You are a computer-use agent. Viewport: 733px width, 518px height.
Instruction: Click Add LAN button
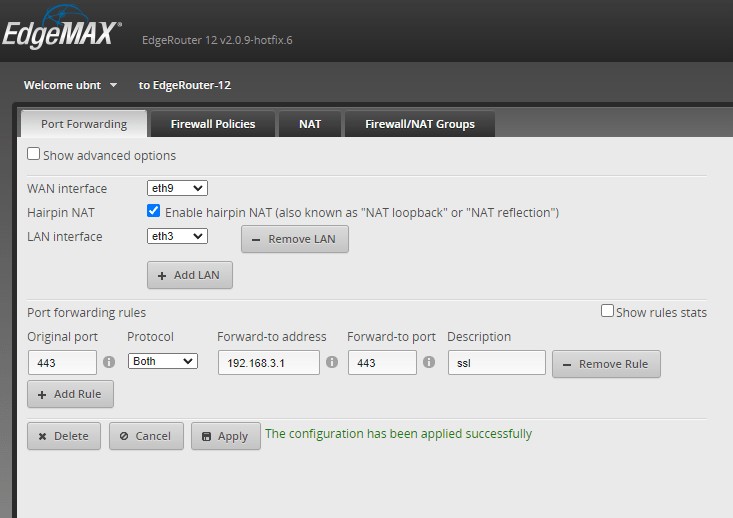190,275
